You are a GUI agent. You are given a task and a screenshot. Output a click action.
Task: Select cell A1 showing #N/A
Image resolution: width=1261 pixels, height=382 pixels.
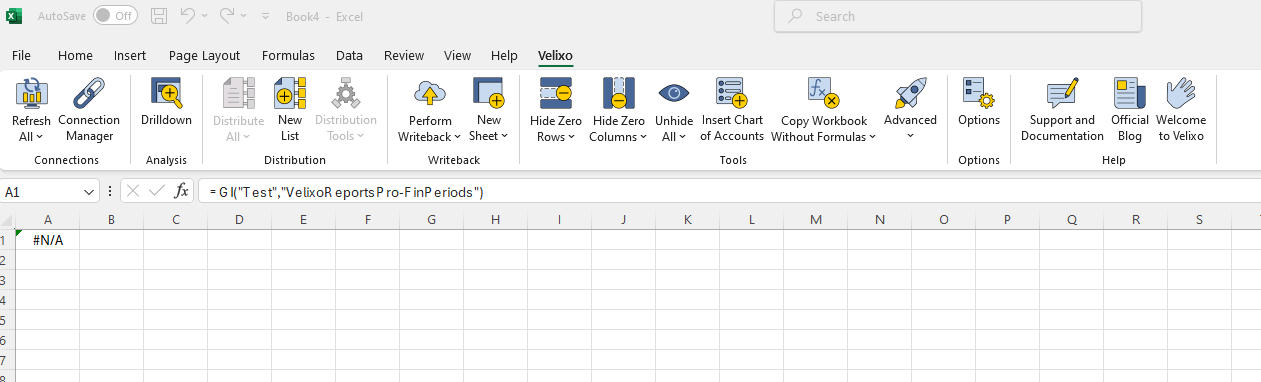click(48, 239)
